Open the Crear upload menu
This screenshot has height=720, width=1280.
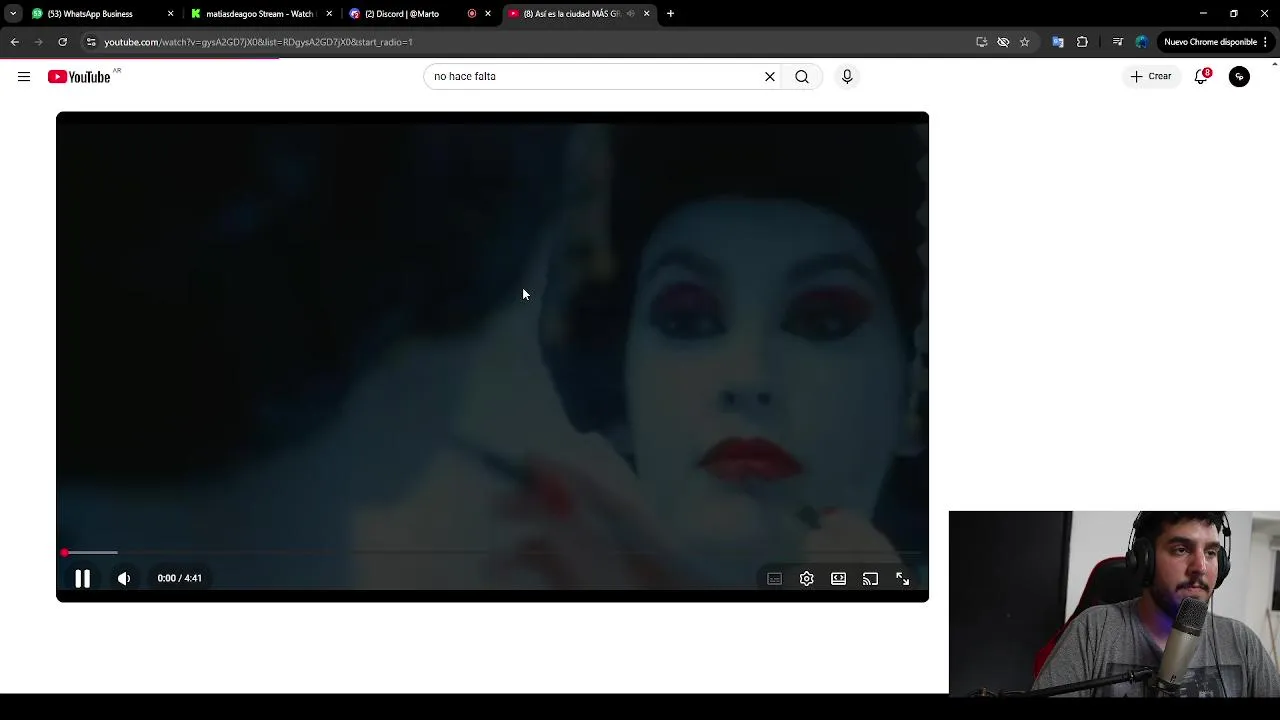(x=1151, y=76)
